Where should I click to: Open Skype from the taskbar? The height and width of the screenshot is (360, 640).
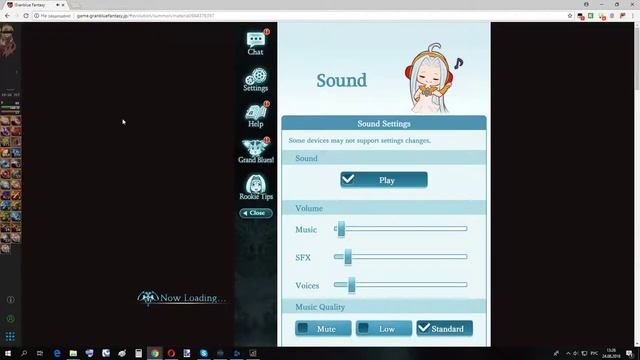pos(204,353)
